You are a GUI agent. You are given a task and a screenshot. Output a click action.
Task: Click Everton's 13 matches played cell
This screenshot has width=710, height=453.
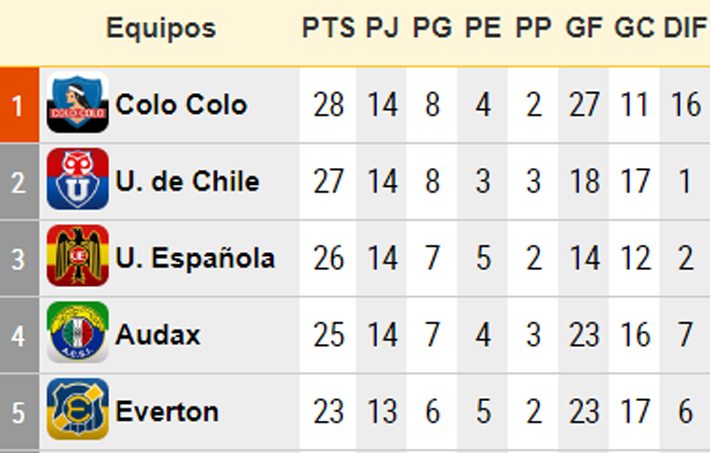click(x=382, y=412)
